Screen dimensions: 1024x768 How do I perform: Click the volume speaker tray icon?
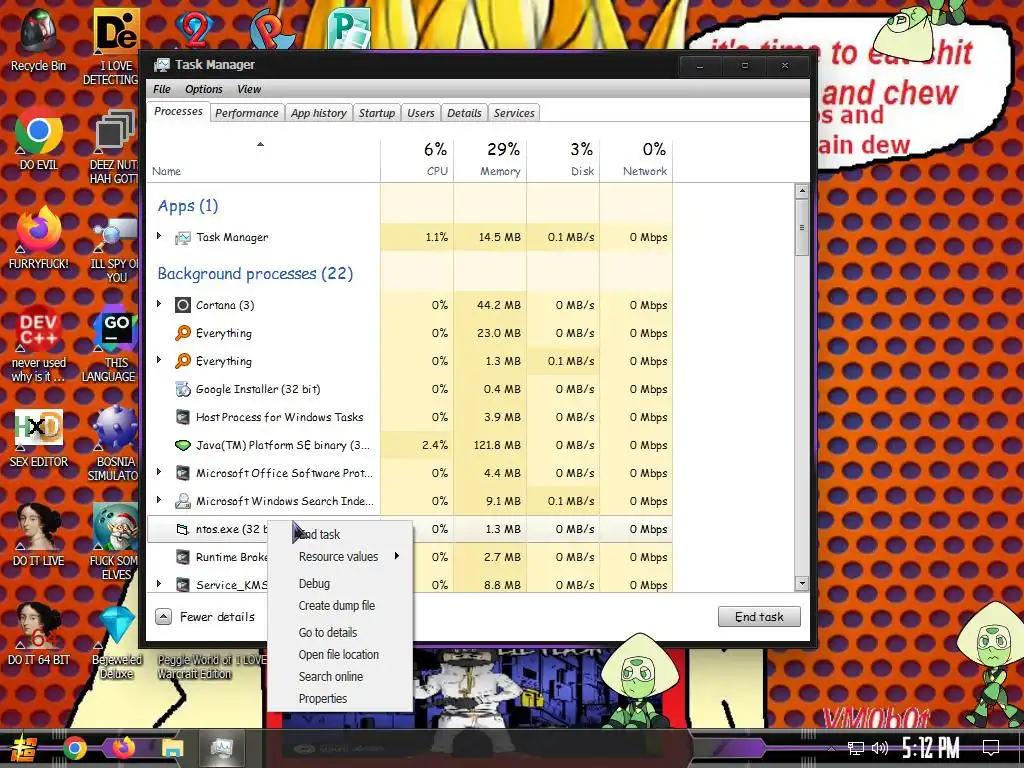pyautogui.click(x=880, y=748)
